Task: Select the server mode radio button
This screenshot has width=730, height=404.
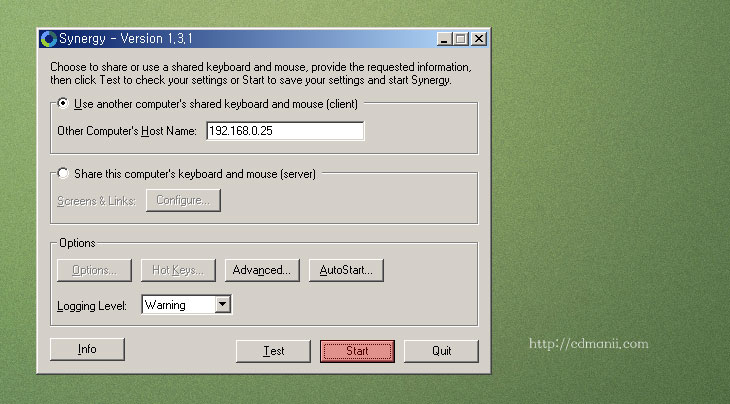Action: click(63, 173)
